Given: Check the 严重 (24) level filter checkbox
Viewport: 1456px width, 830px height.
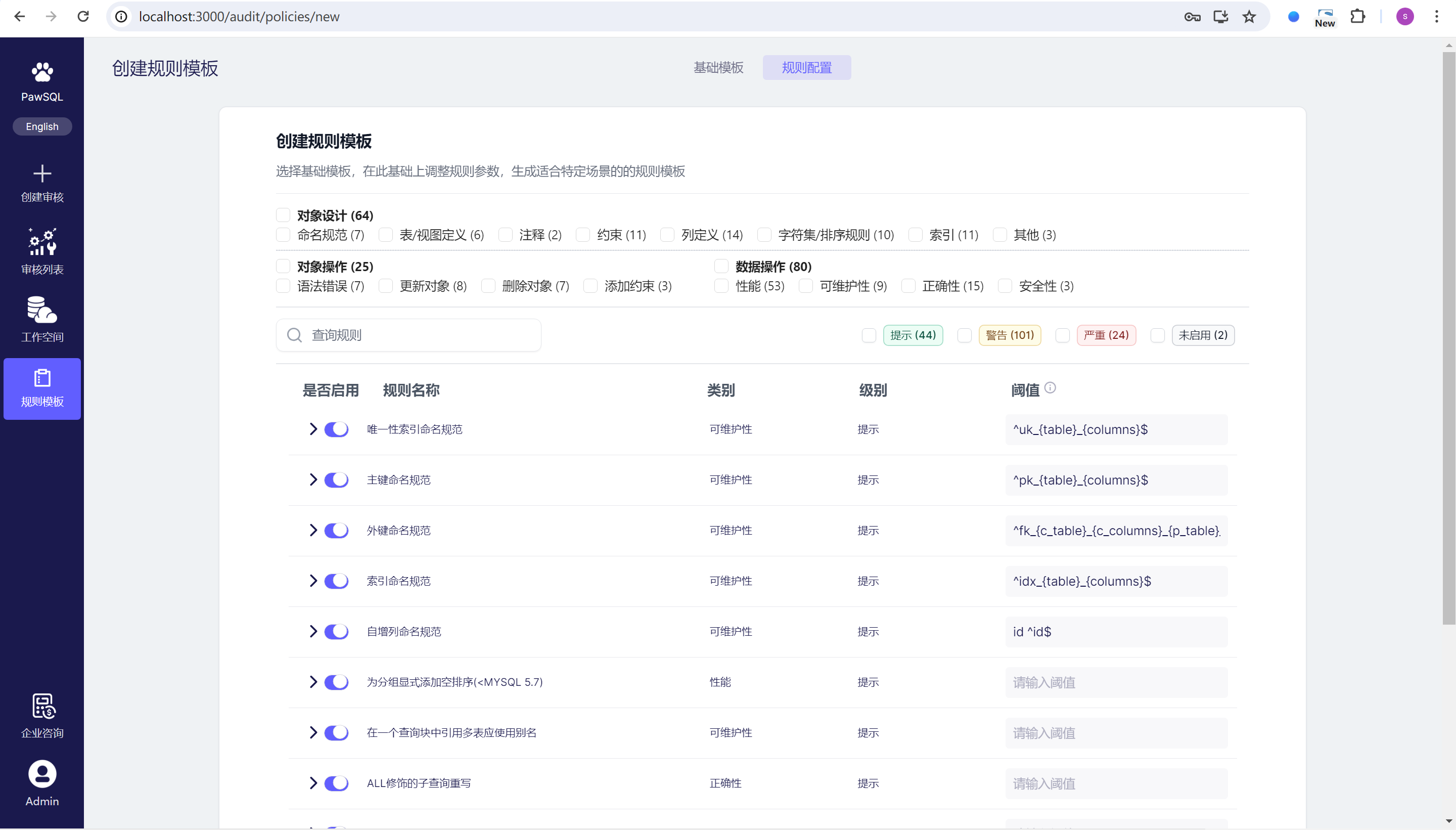Looking at the screenshot, I should click(1062, 335).
